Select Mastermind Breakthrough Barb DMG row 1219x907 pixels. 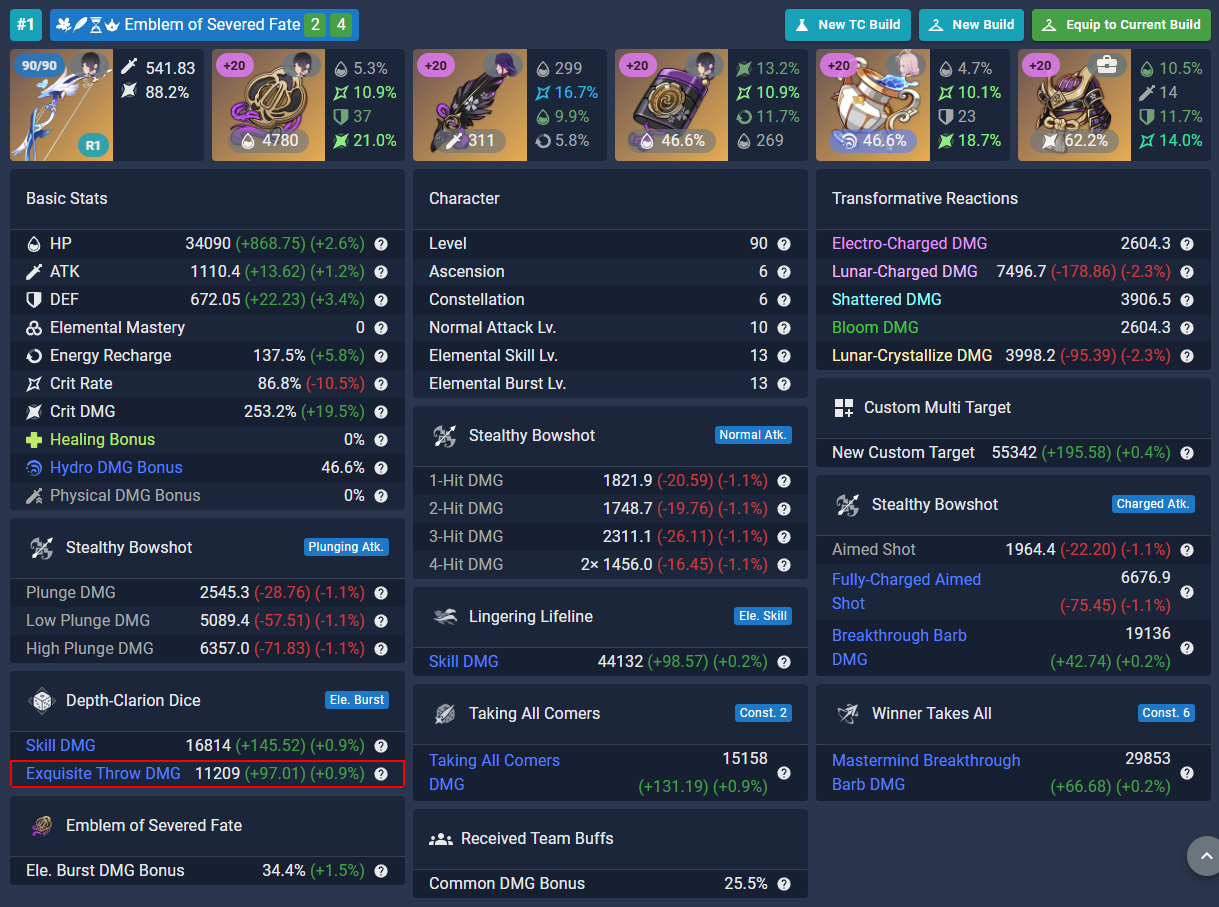[x=1013, y=773]
